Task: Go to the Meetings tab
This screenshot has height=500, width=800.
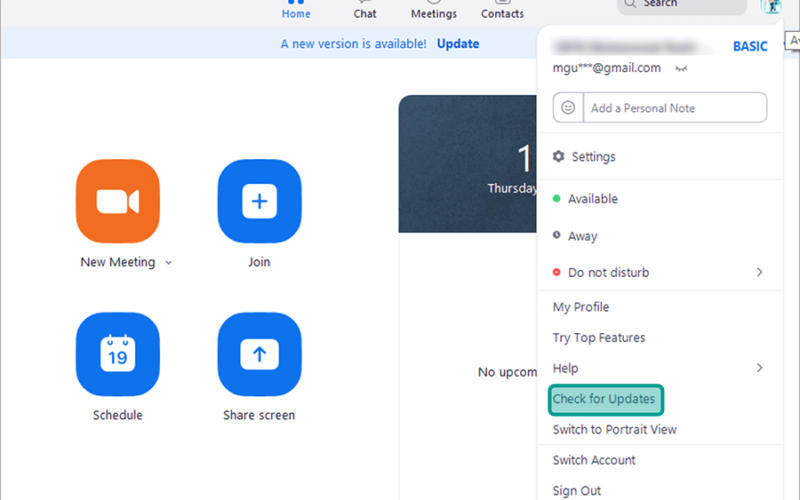Action: click(x=434, y=10)
